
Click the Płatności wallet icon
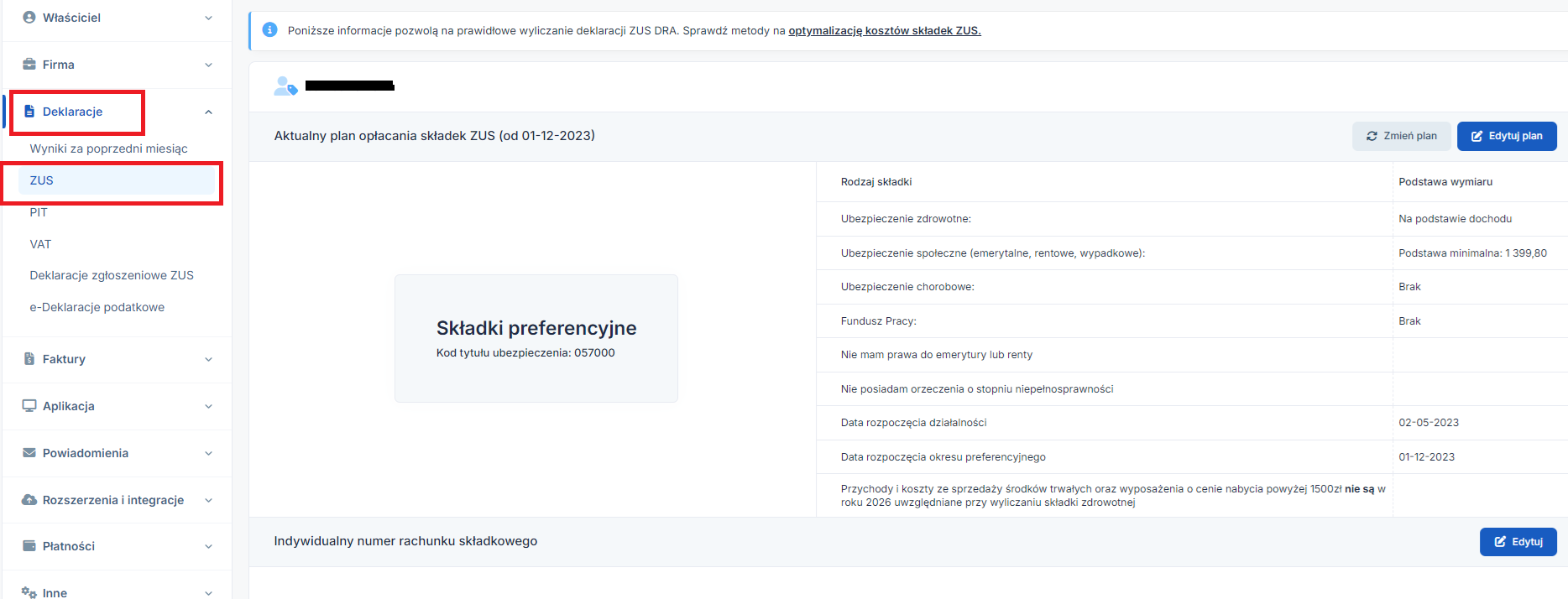pos(29,546)
